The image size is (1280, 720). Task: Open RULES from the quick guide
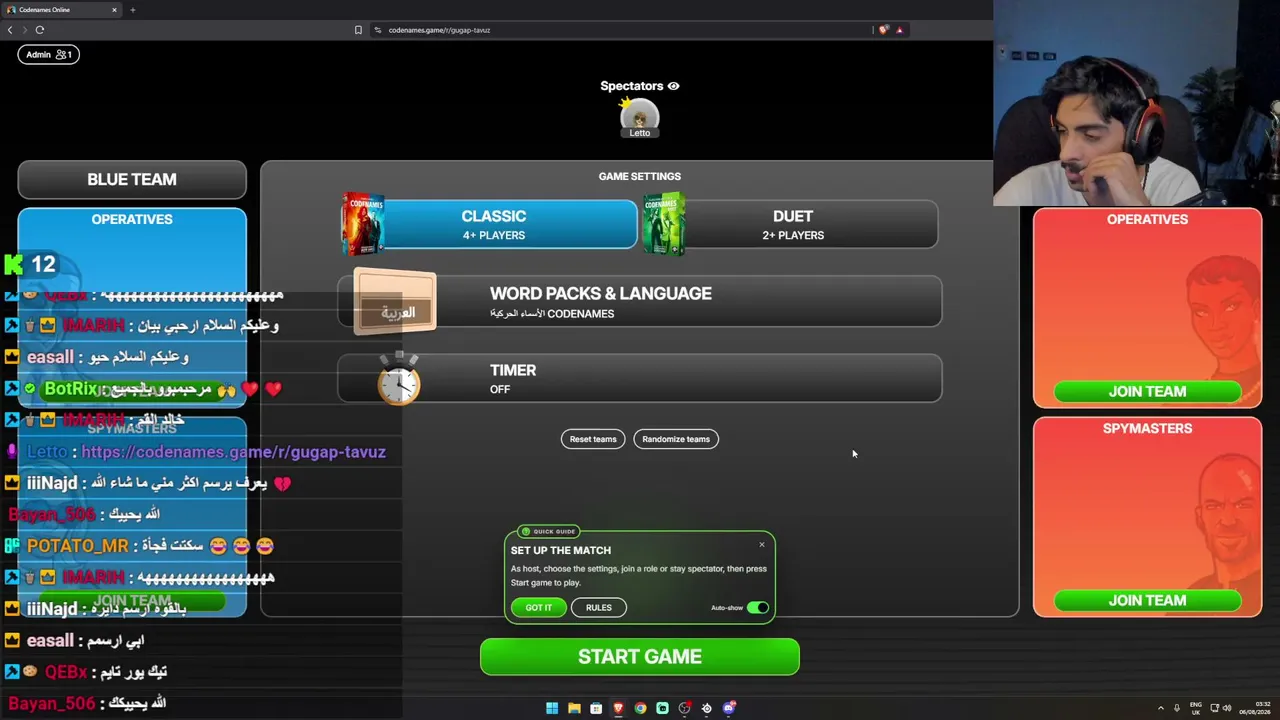tap(598, 607)
